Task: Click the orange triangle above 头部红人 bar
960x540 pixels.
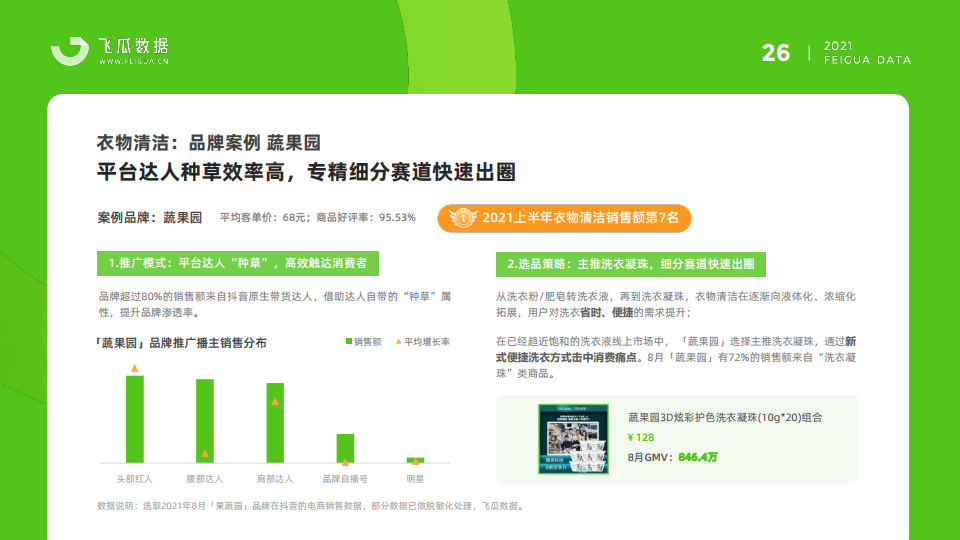Action: (134, 369)
